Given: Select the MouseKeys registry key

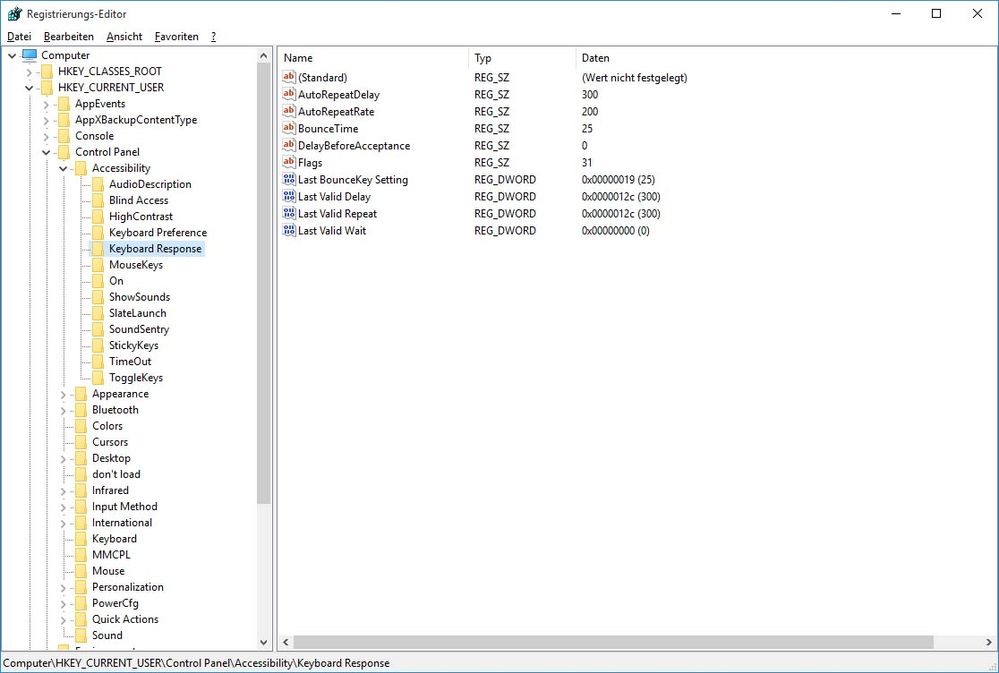Looking at the screenshot, I should pyautogui.click(x=135, y=265).
